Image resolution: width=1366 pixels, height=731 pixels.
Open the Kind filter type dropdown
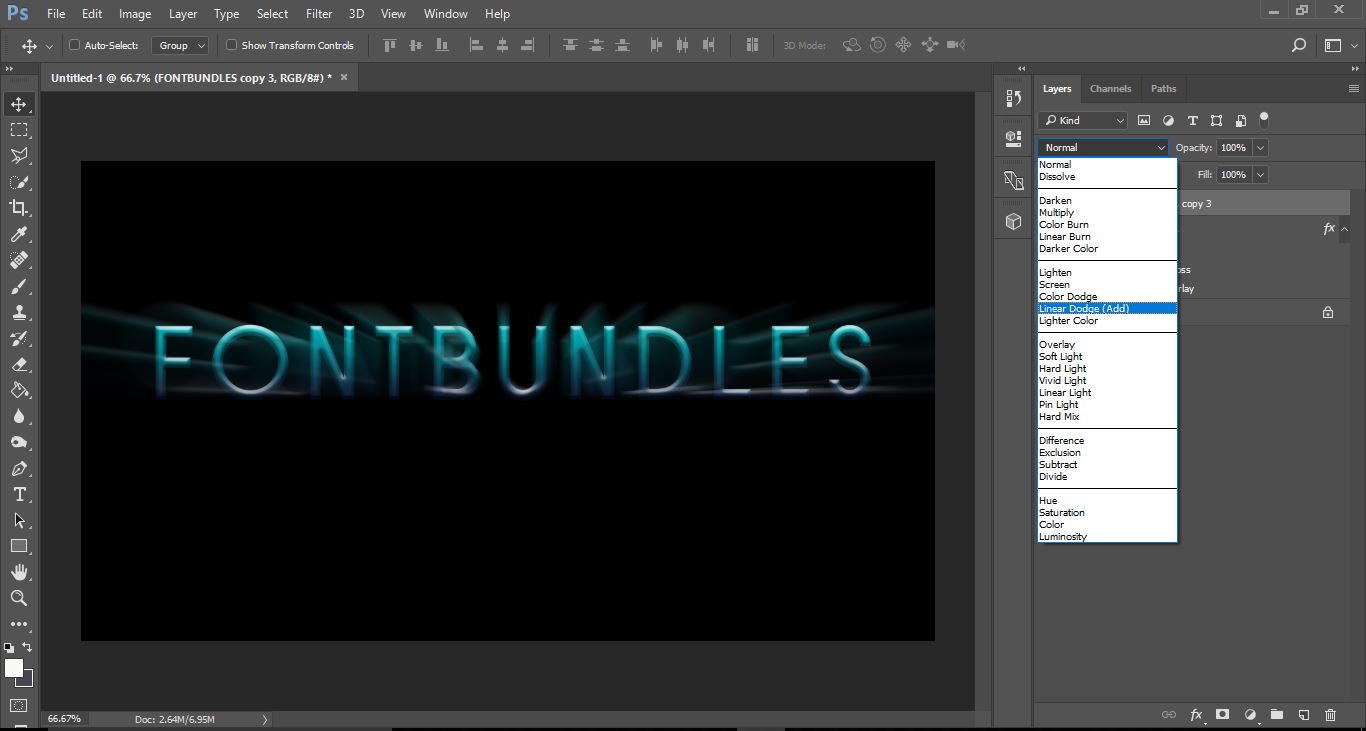[1083, 120]
